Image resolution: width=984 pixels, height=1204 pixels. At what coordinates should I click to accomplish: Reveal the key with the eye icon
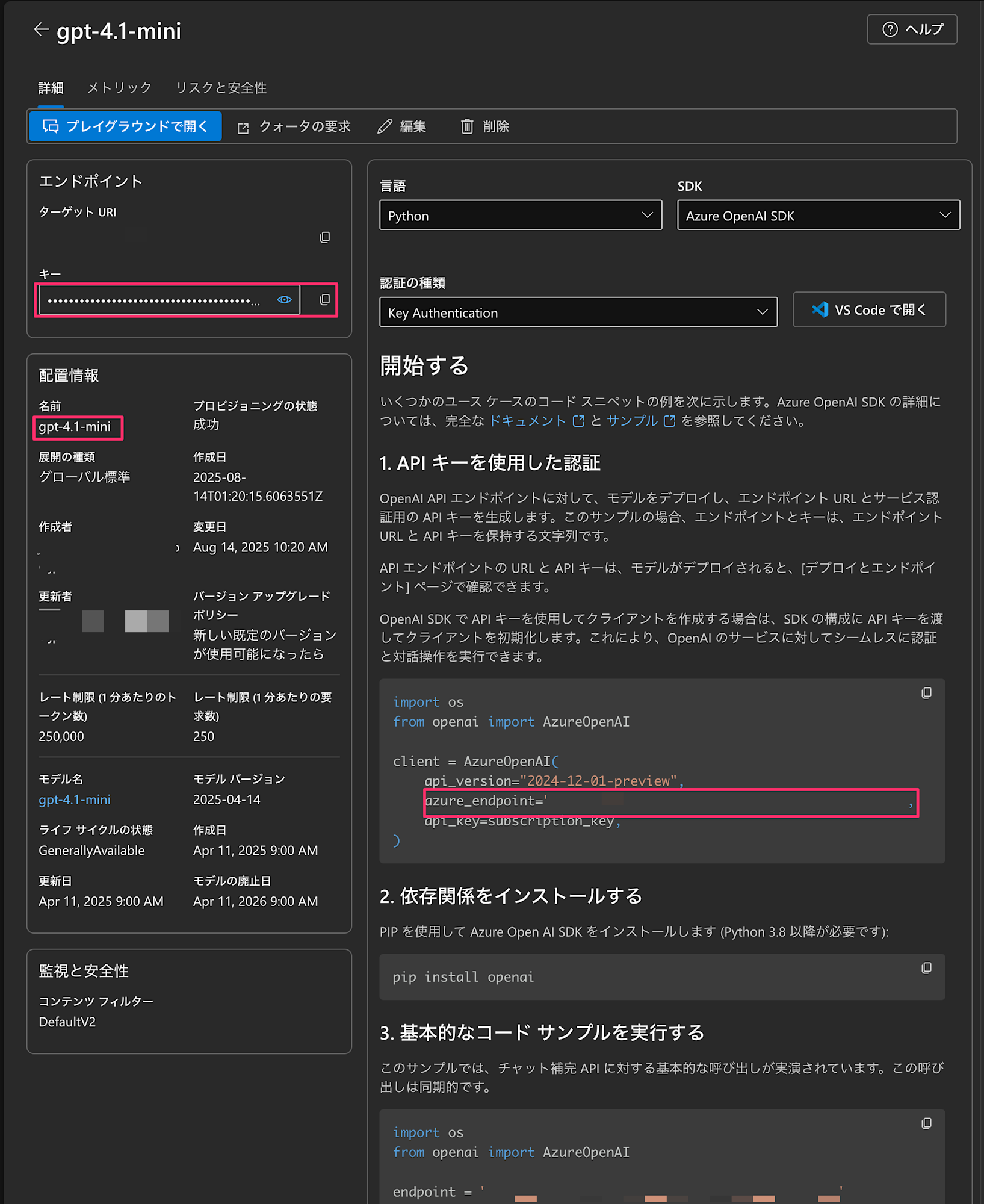284,299
